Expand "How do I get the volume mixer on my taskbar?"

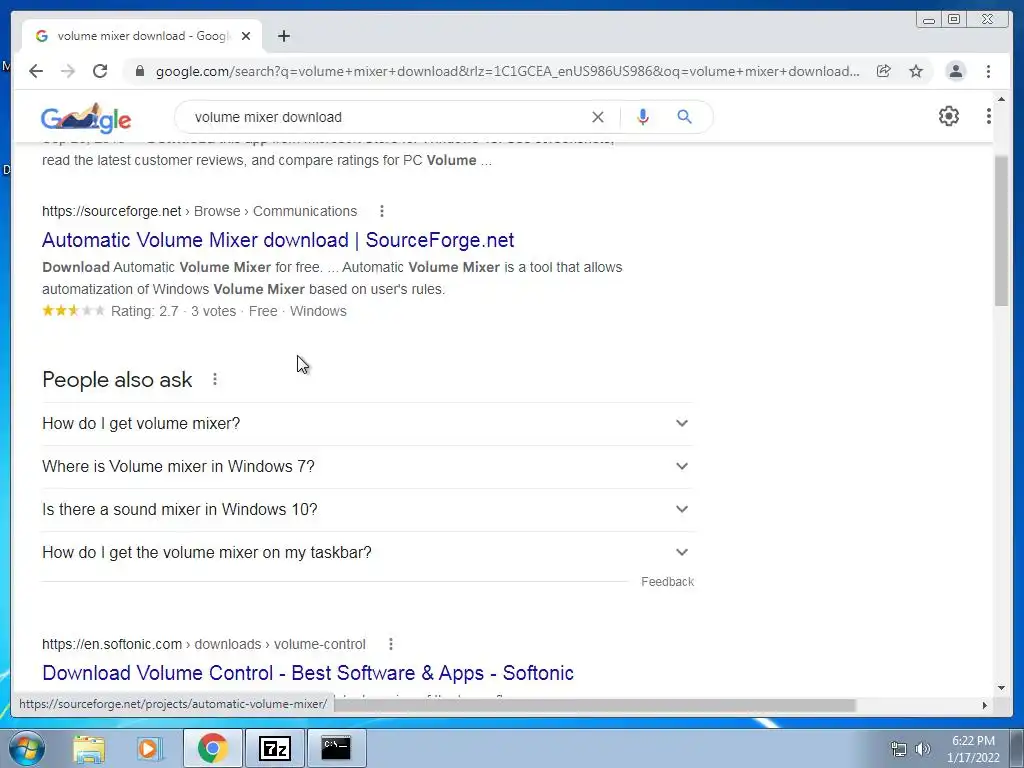click(x=367, y=552)
